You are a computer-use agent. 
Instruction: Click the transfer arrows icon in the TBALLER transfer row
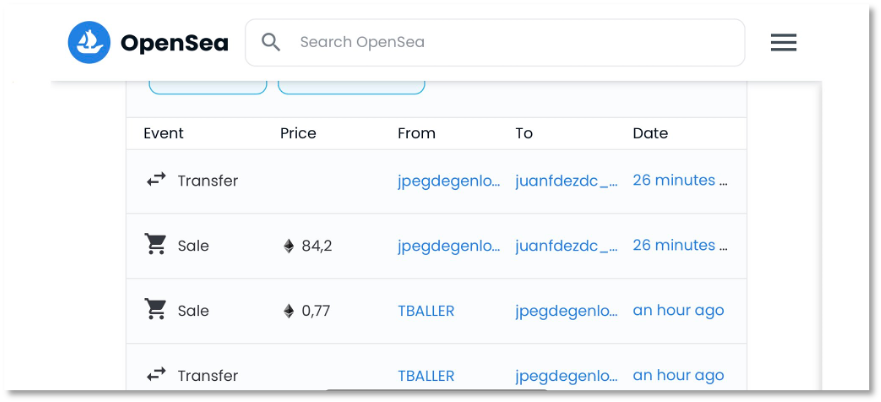156,374
